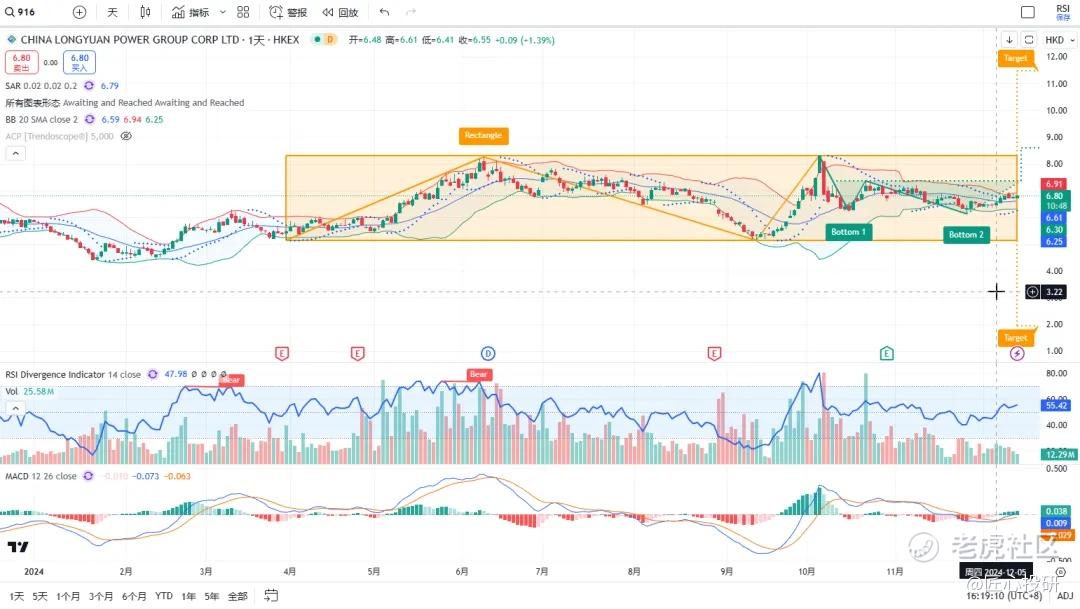1080x609 pixels.
Task: Collapse the Vol legend chevron
Action: (x=15, y=408)
